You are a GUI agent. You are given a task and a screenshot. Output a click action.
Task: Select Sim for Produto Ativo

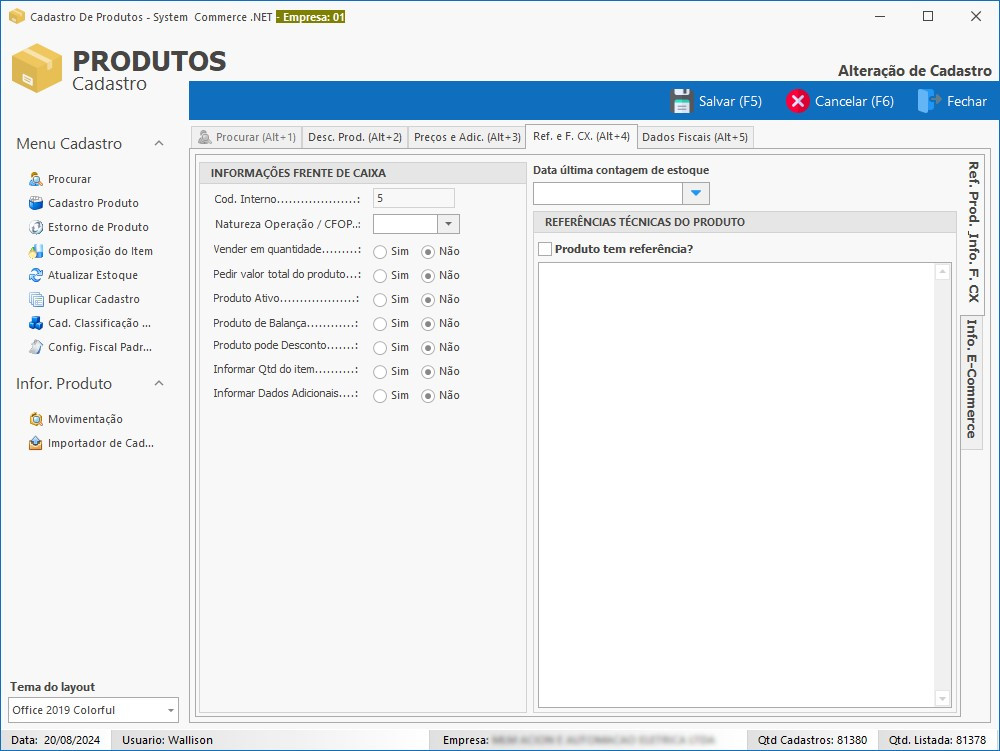coord(380,299)
